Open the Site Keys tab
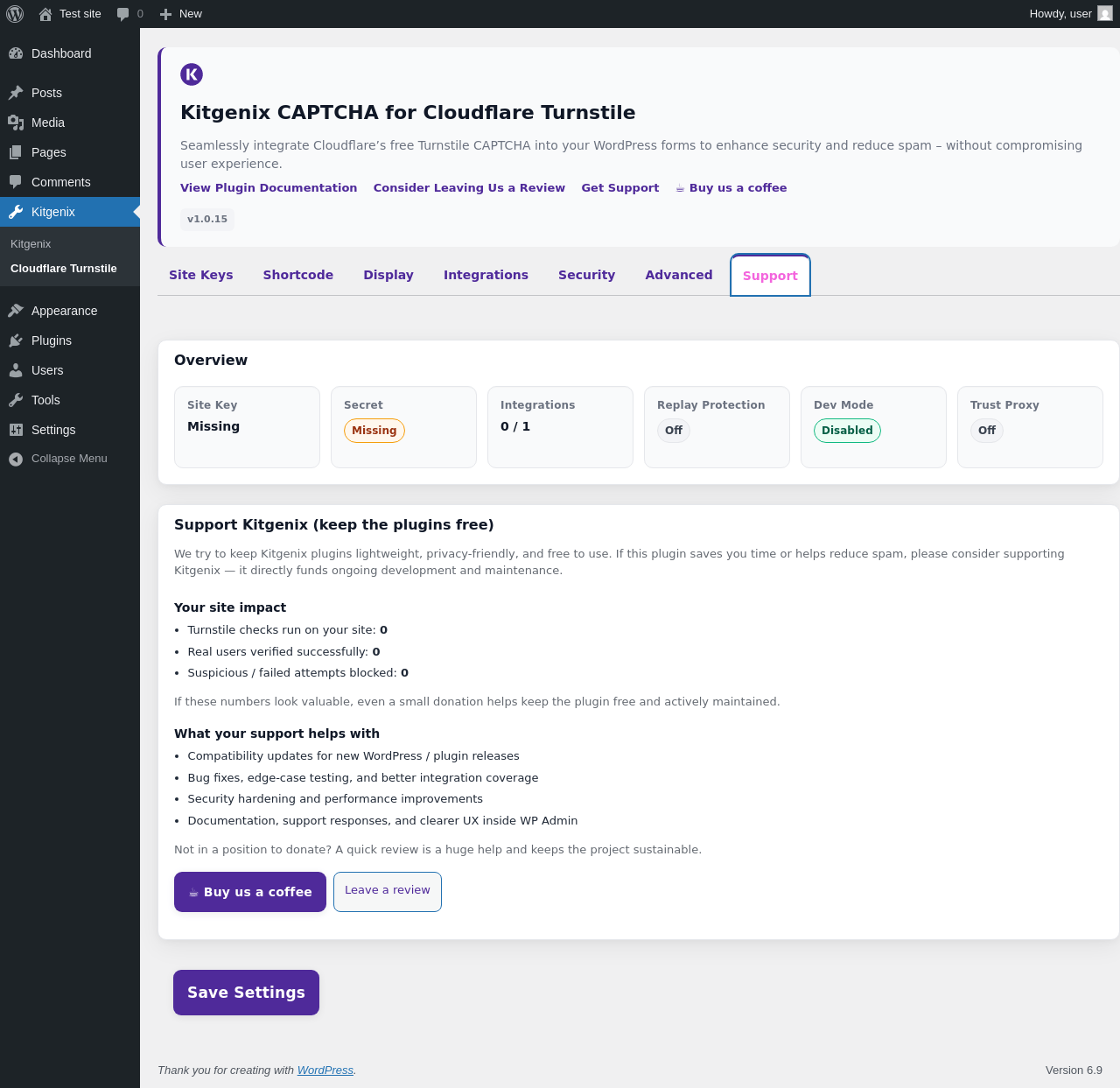Screen dimensions: 1120x1088 (201, 275)
